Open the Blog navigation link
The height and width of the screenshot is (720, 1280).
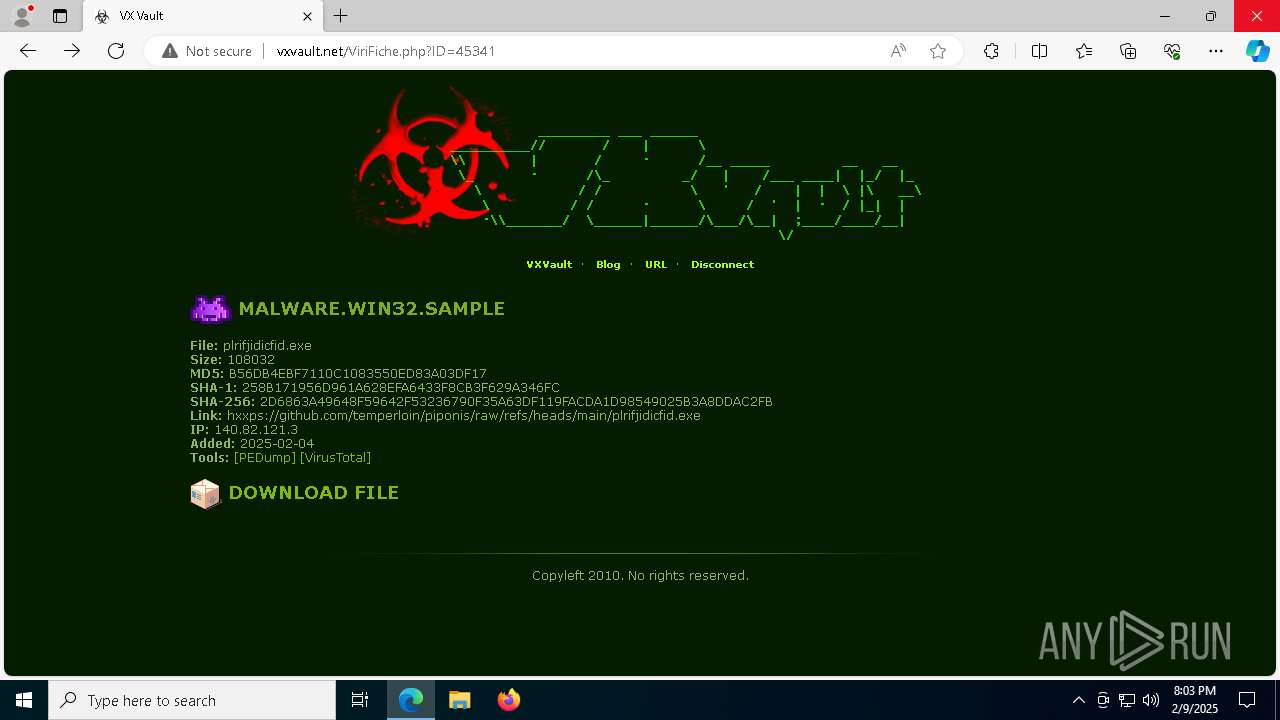coord(608,265)
